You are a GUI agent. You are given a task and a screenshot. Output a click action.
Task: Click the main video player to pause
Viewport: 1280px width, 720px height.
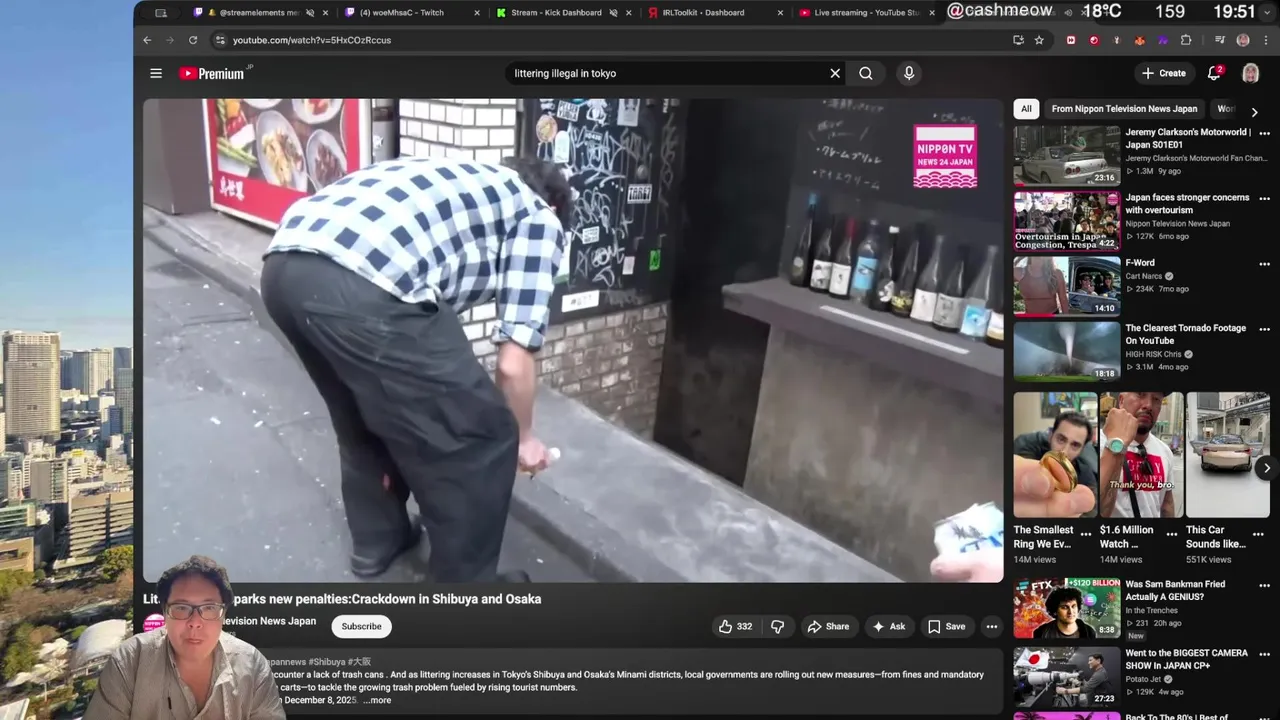click(x=573, y=340)
